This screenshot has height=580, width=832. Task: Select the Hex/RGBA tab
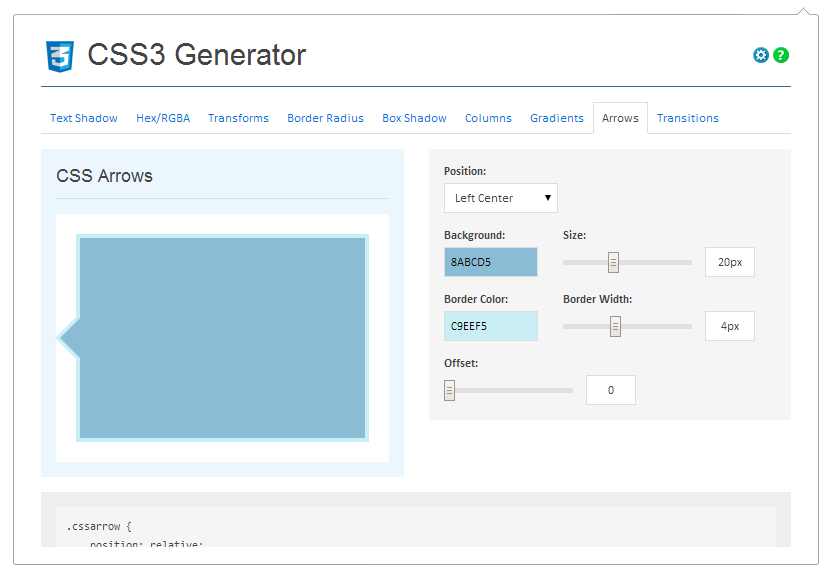point(162,117)
